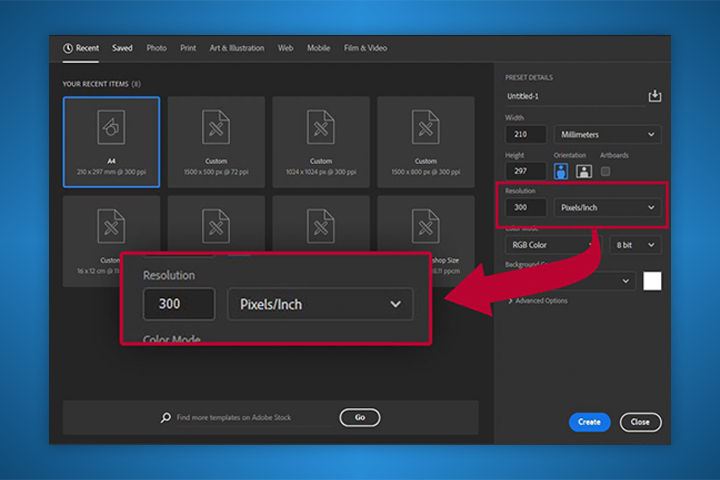This screenshot has height=480, width=720.
Task: Save the document preset icon
Action: coord(655,96)
